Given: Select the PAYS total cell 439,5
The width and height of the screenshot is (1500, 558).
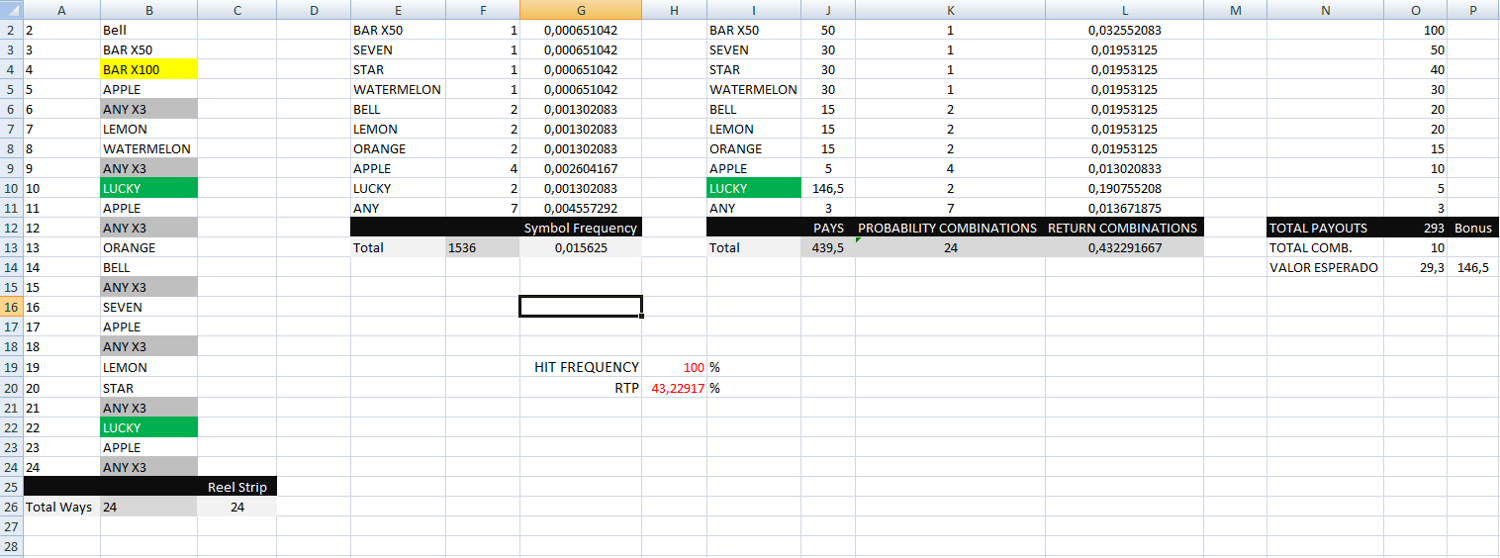Looking at the screenshot, I should [x=827, y=248].
